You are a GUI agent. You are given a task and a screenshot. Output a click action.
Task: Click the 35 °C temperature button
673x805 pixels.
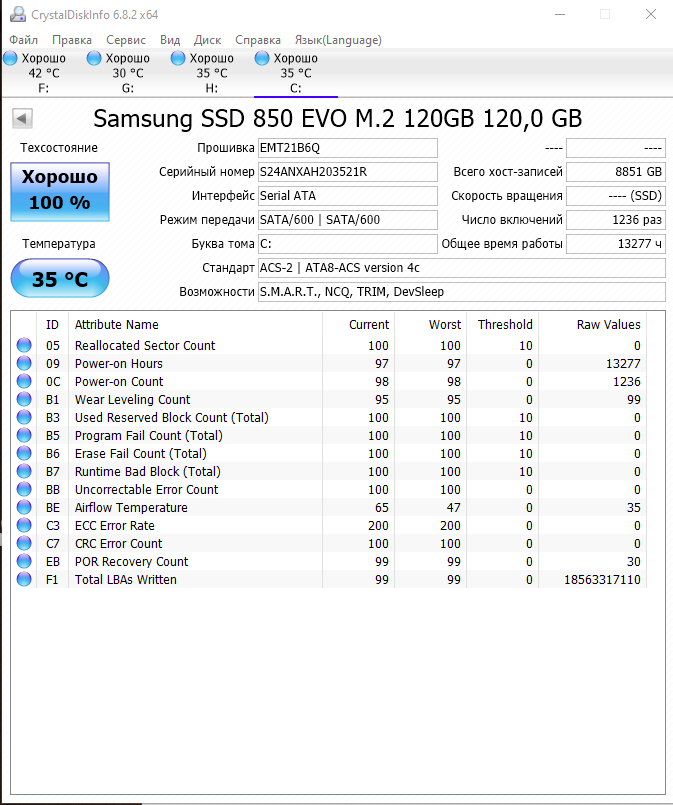click(x=60, y=278)
